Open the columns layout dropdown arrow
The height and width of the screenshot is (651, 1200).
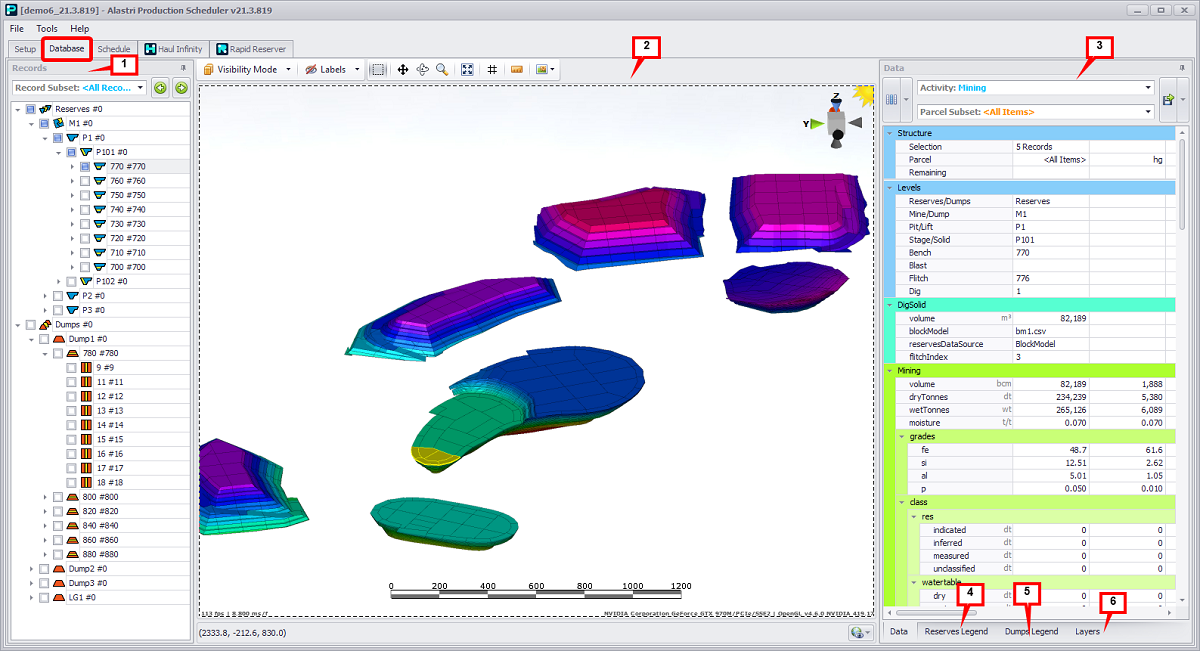[x=906, y=100]
